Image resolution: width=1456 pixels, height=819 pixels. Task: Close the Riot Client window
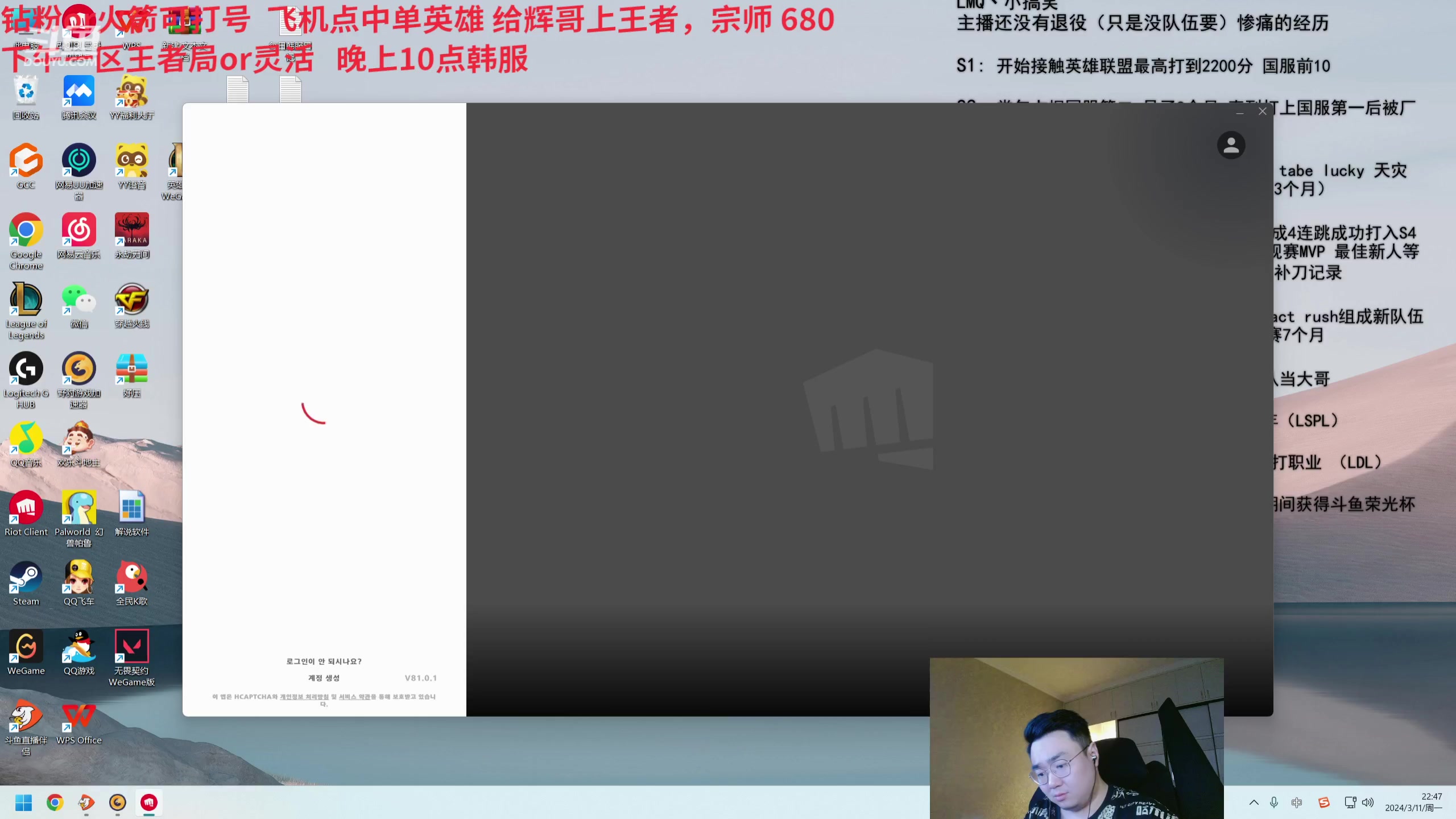1263,111
